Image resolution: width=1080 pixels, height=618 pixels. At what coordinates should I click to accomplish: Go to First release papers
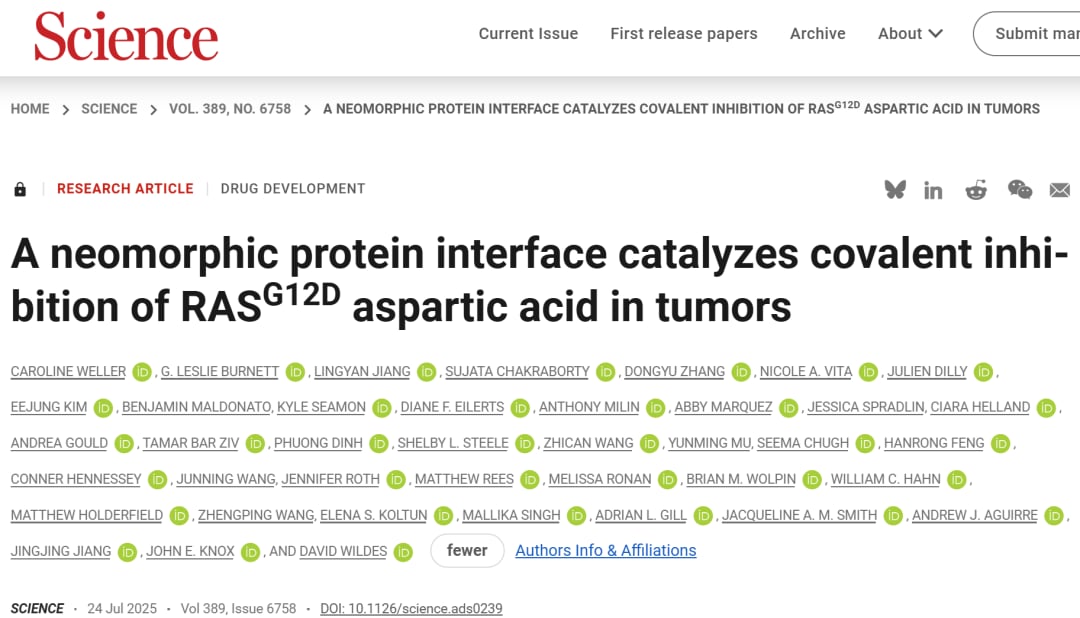click(x=684, y=34)
